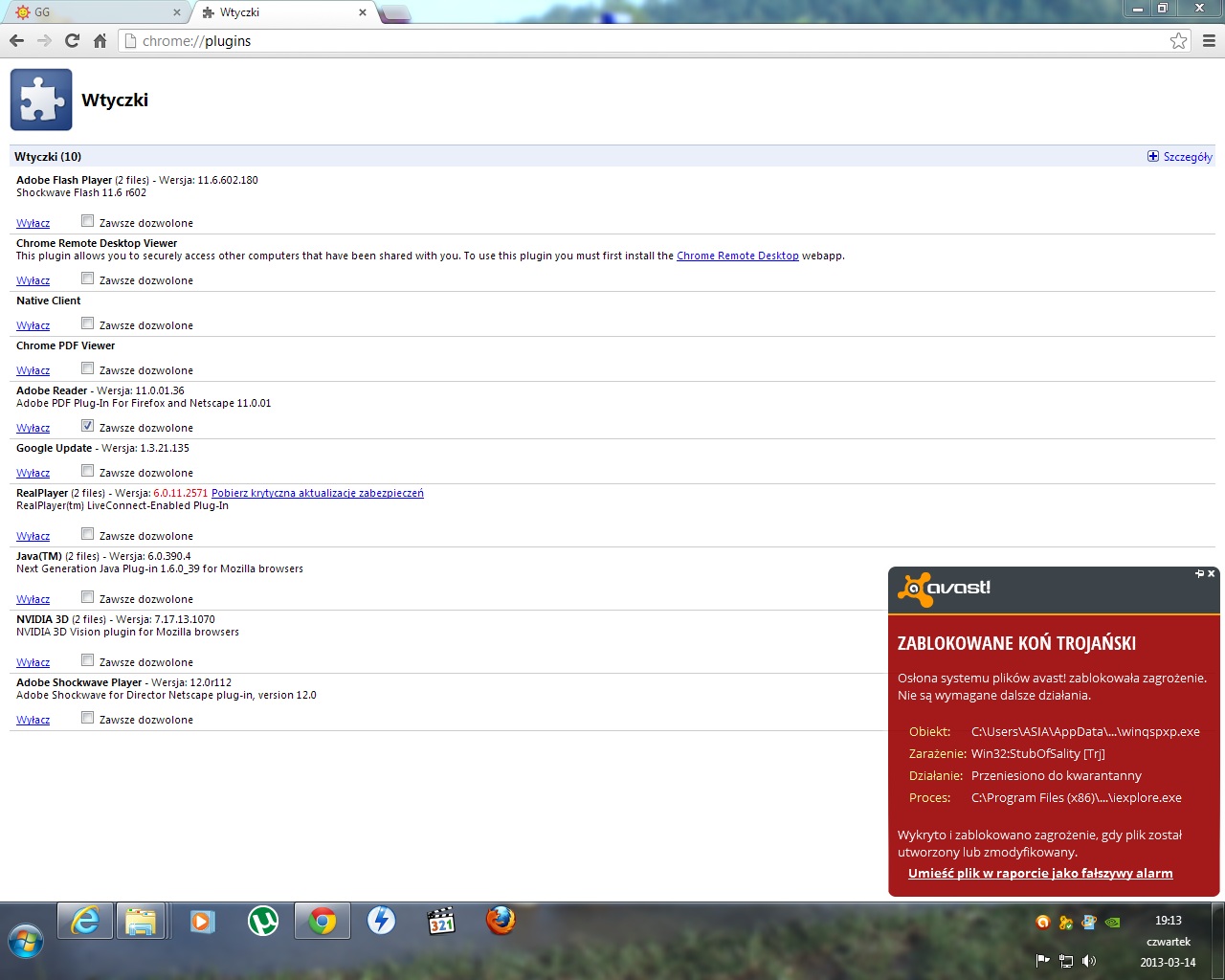Reload the chrome://plugins page

coord(72,41)
